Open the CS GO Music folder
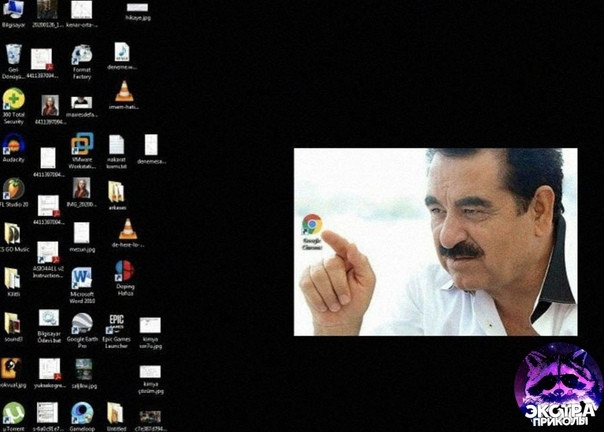Viewport: 604px width, 432px height. click(x=13, y=233)
